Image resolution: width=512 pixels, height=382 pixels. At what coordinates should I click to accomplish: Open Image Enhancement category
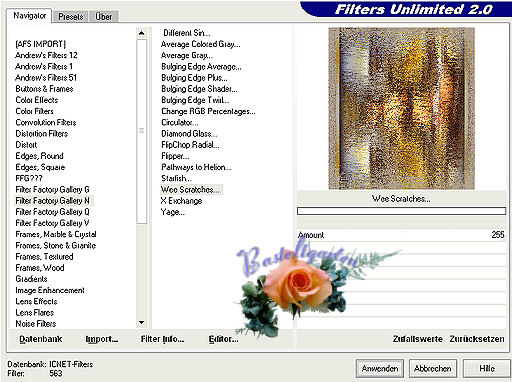(x=50, y=290)
